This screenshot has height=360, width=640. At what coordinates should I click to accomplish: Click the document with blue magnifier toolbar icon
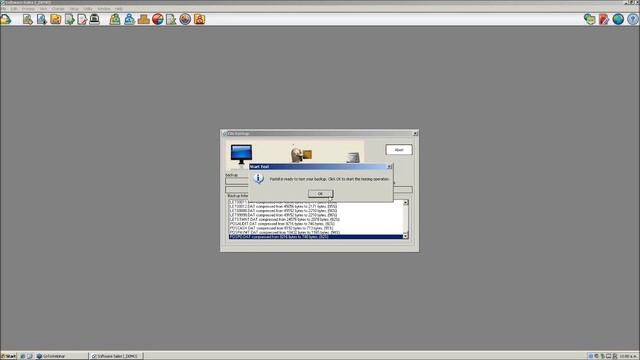coord(42,19)
